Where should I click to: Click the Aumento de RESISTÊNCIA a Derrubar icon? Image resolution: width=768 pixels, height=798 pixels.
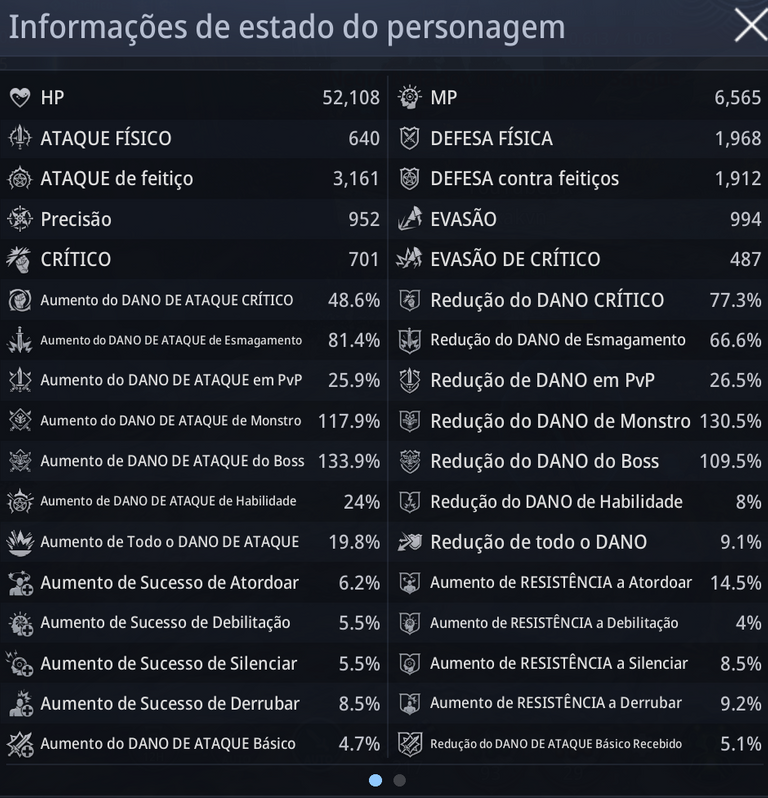pos(410,703)
